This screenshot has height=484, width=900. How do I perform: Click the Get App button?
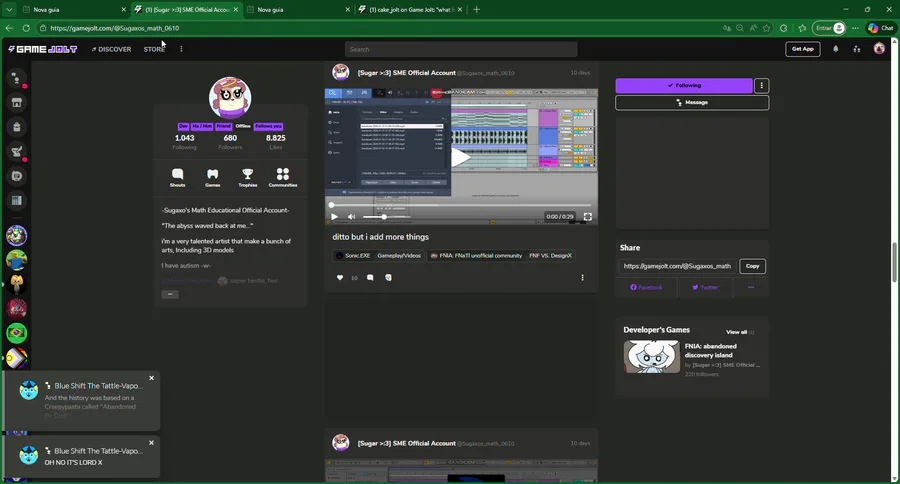(802, 49)
